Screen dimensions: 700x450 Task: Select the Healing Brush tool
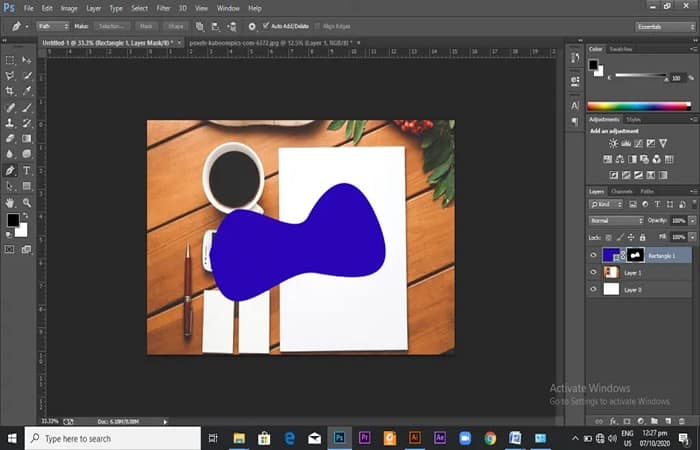[10, 107]
